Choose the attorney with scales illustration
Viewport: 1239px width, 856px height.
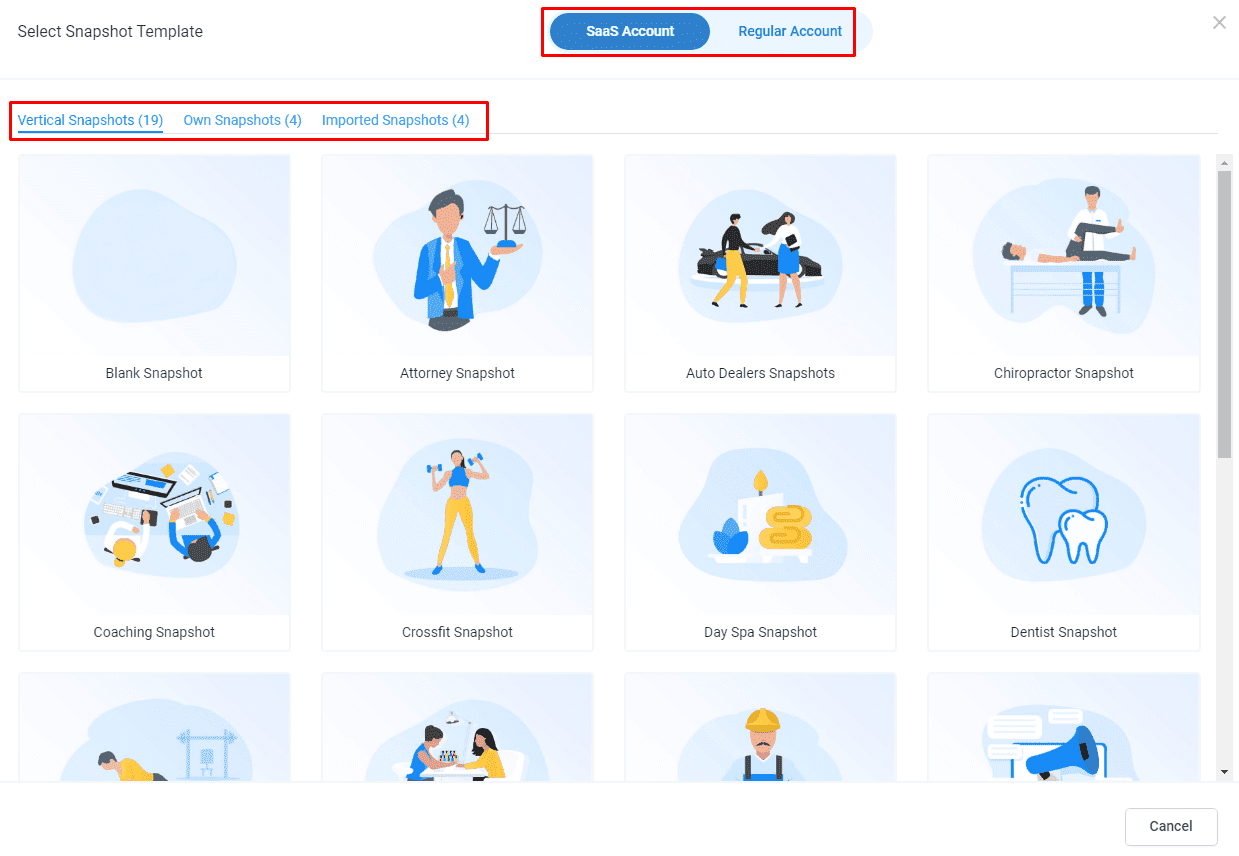(x=457, y=255)
